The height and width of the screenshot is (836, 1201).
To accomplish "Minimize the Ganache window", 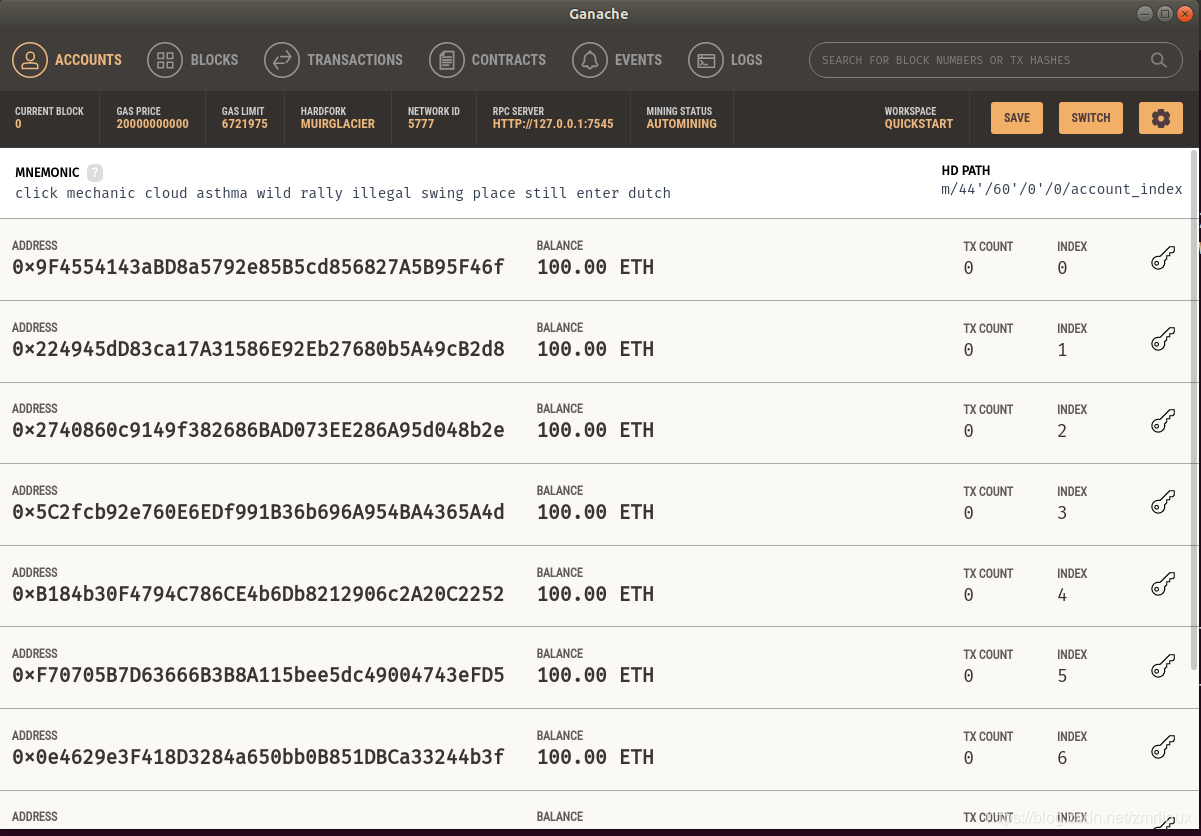I will [x=1145, y=14].
